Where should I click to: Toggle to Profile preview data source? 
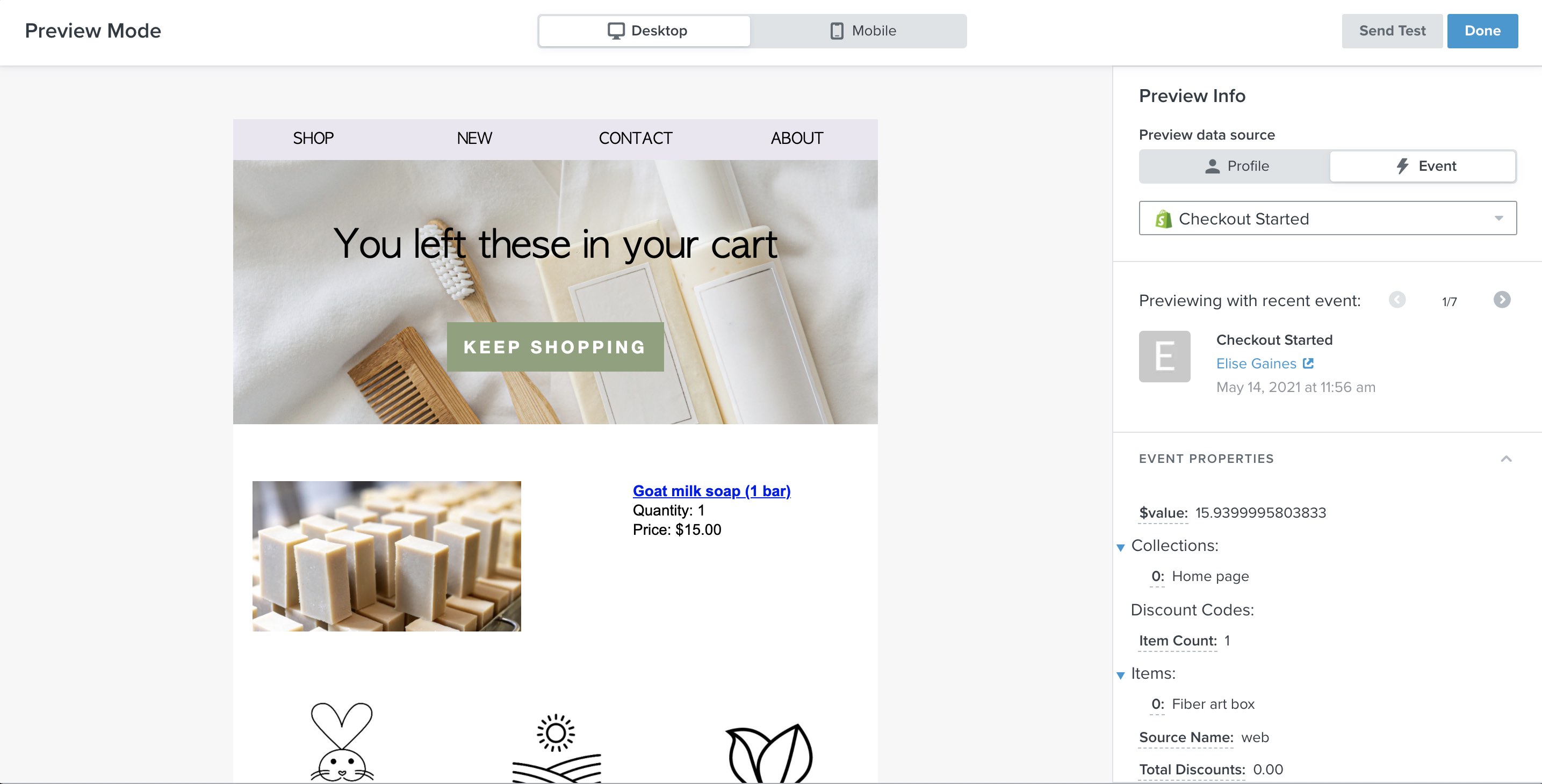point(1234,166)
